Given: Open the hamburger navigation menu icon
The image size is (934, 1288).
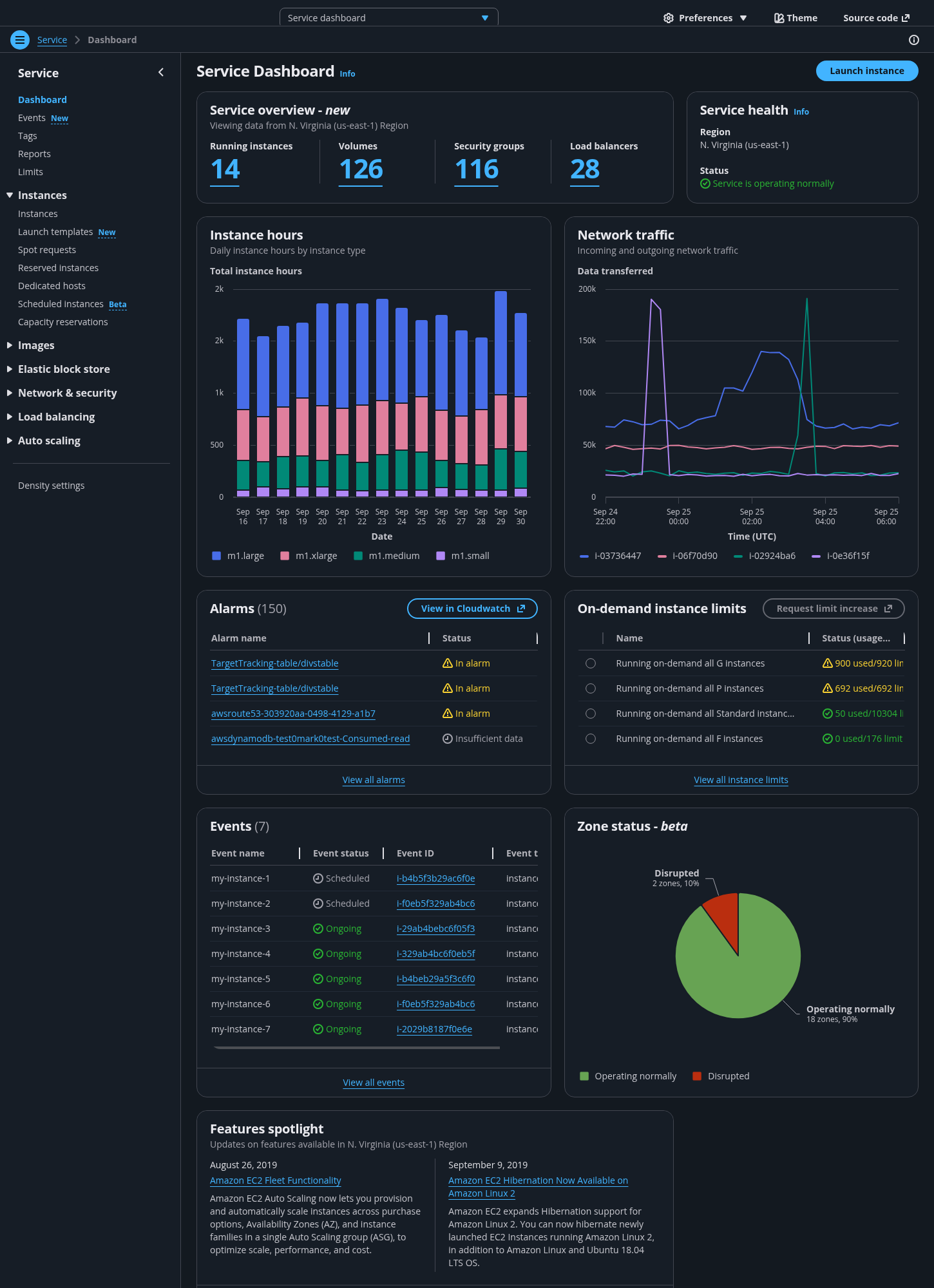Looking at the screenshot, I should click(x=20, y=40).
